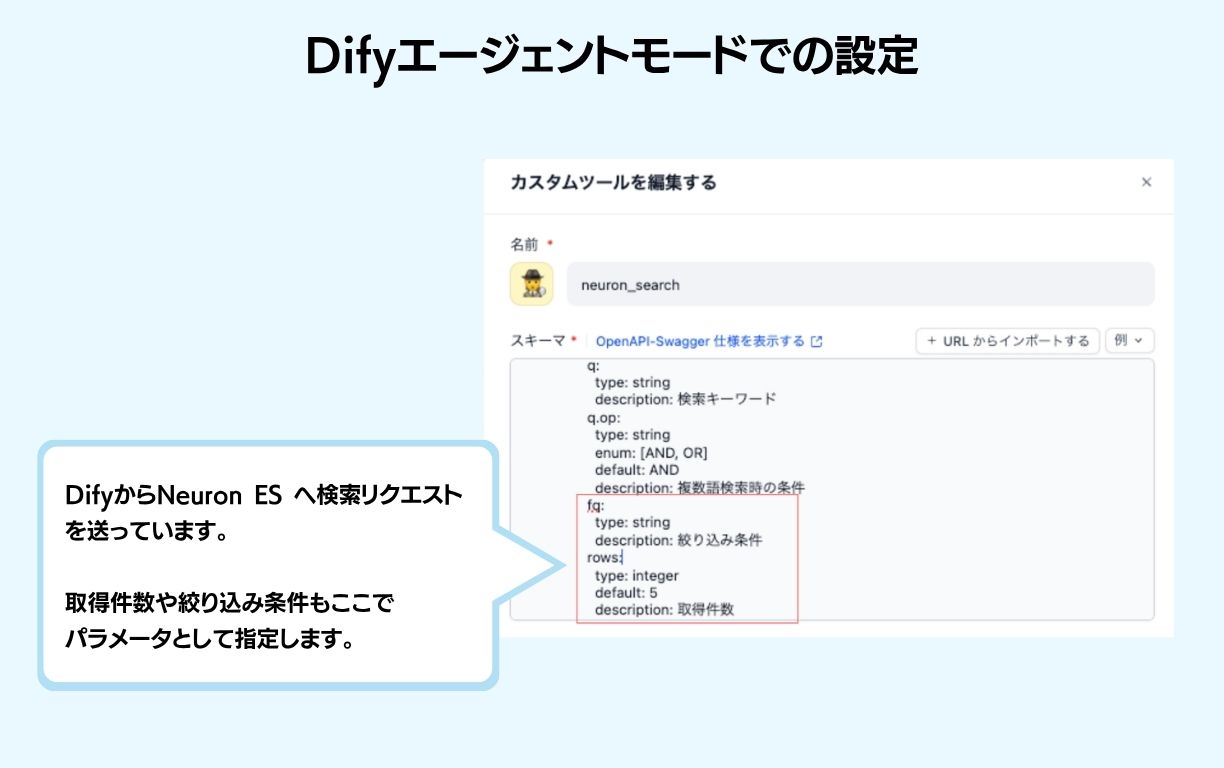Open the OpenAPI-Swagger specification link
Viewport: 1224px width, 768px height.
[700, 341]
